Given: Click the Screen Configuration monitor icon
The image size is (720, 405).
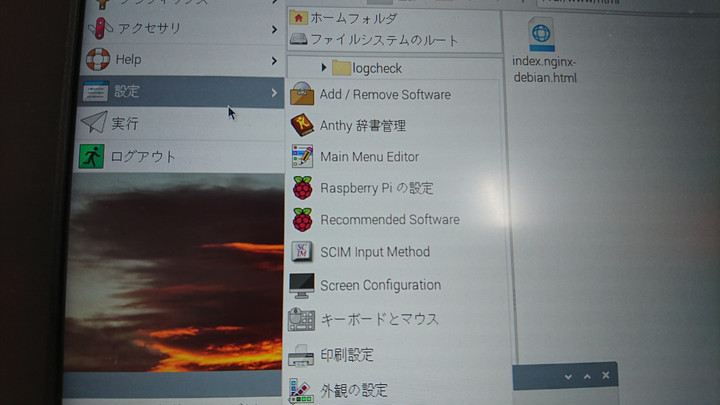Looking at the screenshot, I should pyautogui.click(x=301, y=285).
